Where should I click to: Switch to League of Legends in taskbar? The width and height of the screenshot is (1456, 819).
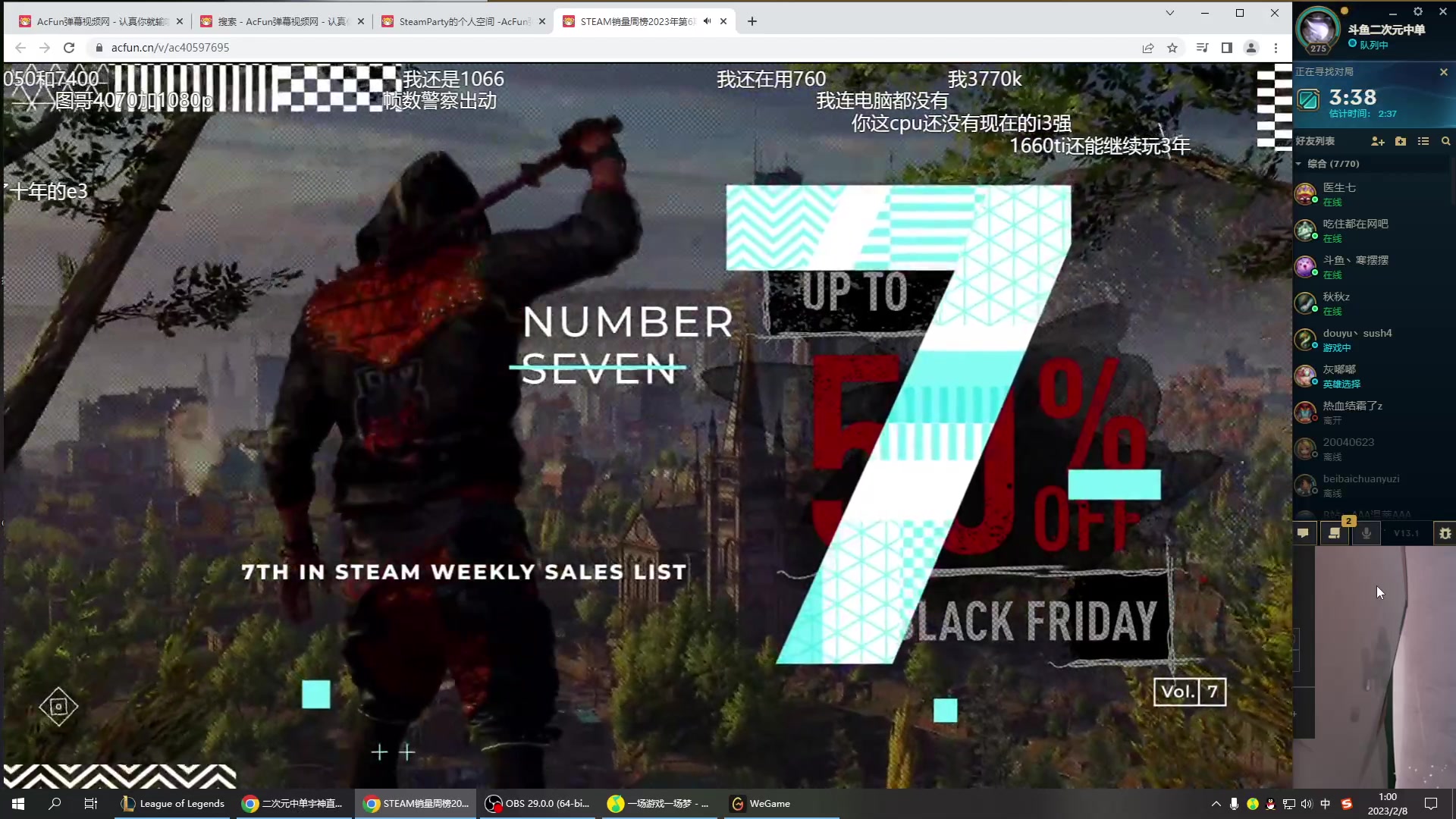tap(173, 804)
